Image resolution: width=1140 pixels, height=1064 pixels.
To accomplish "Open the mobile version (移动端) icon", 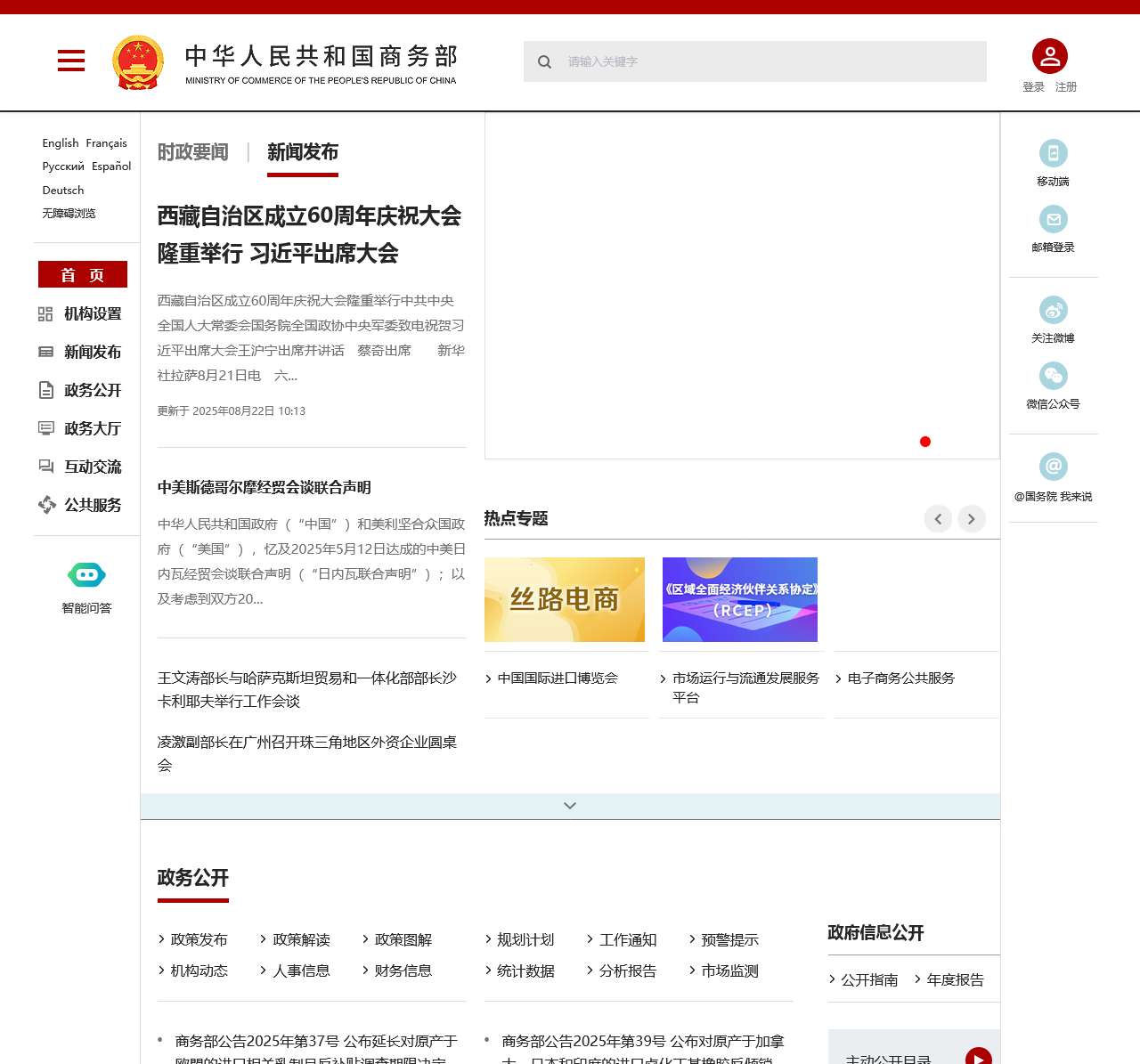I will 1053,153.
